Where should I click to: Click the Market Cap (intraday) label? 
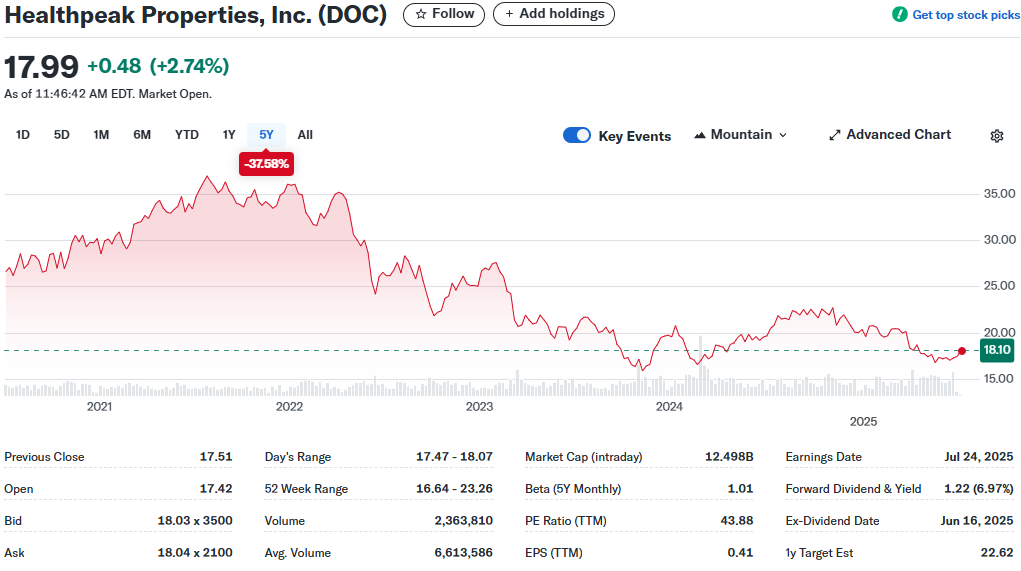583,457
